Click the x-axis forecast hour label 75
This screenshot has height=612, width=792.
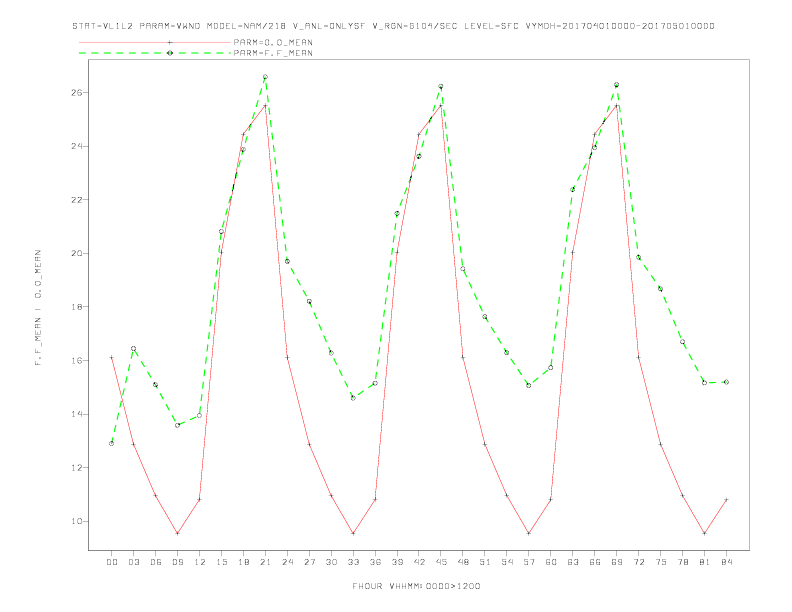tap(661, 562)
